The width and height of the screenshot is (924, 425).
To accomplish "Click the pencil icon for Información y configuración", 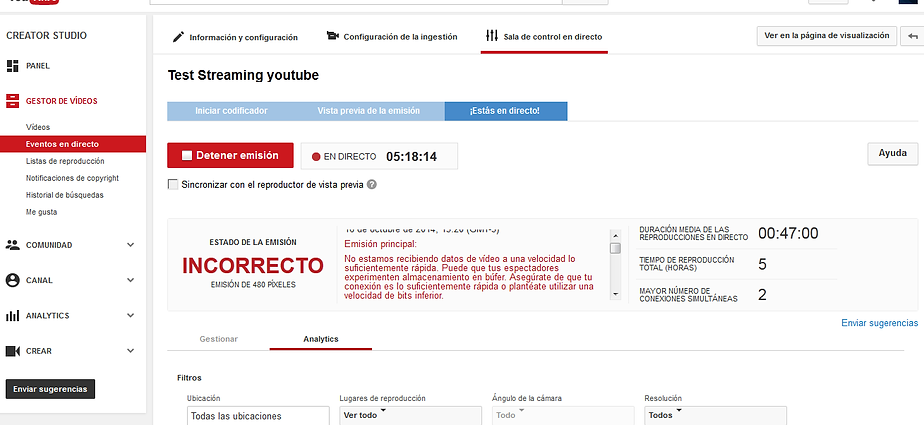I will pyautogui.click(x=179, y=37).
